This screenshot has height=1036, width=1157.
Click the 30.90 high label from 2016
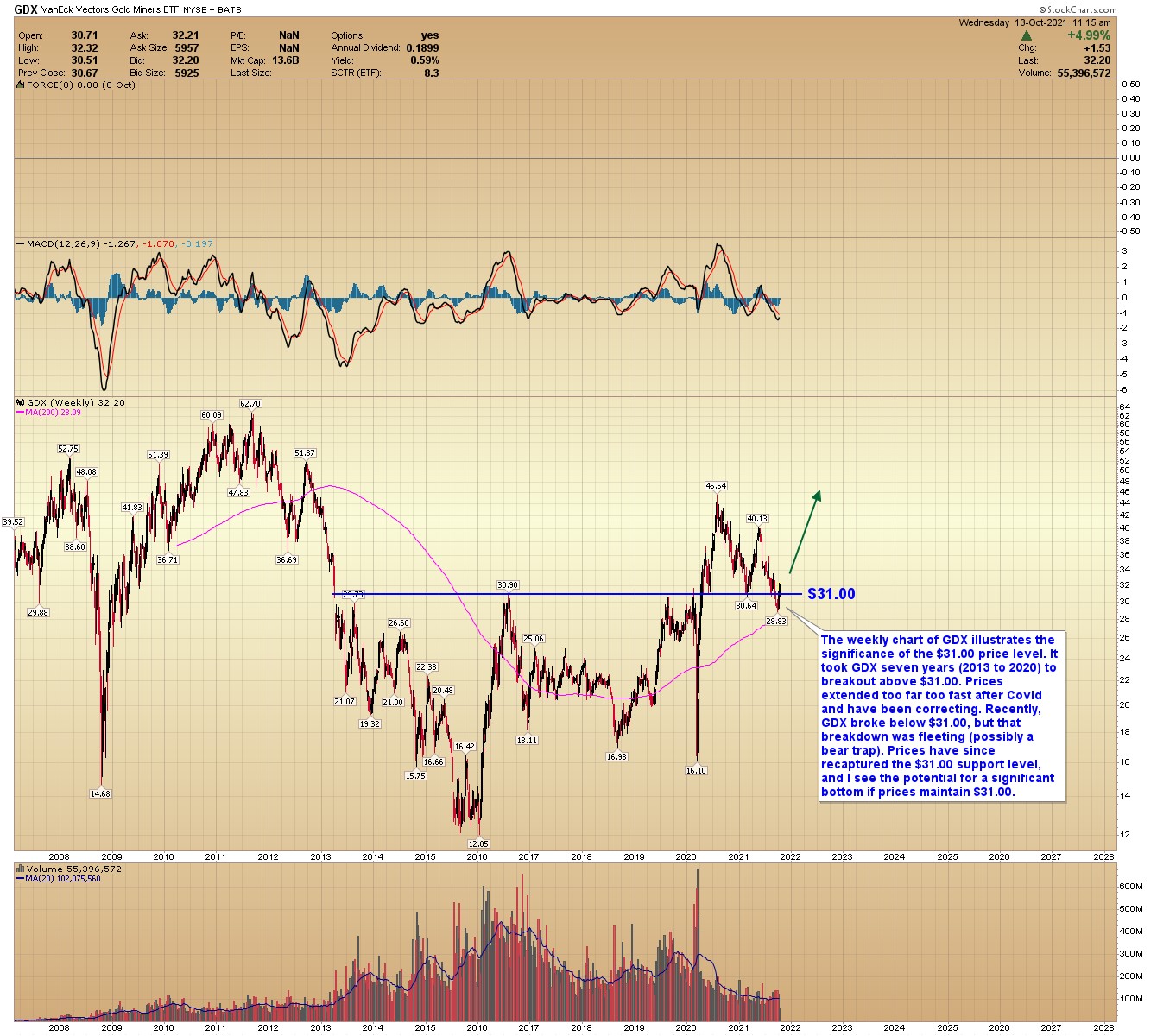508,585
